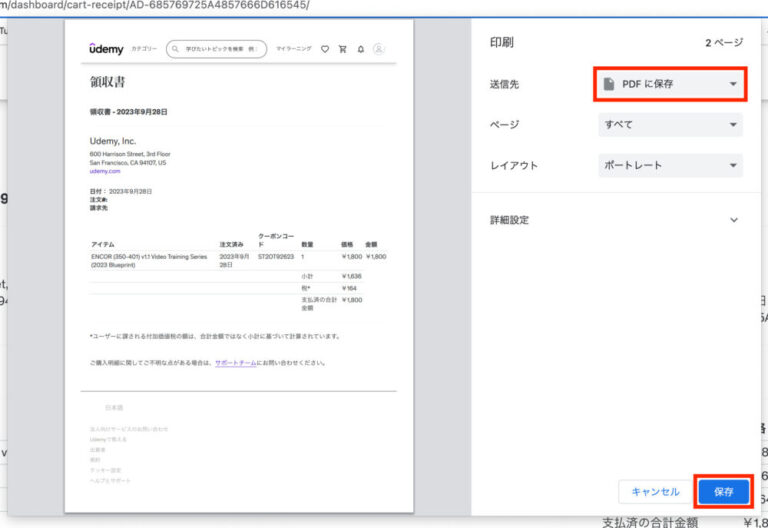Click the サポートチーム link

point(235,363)
